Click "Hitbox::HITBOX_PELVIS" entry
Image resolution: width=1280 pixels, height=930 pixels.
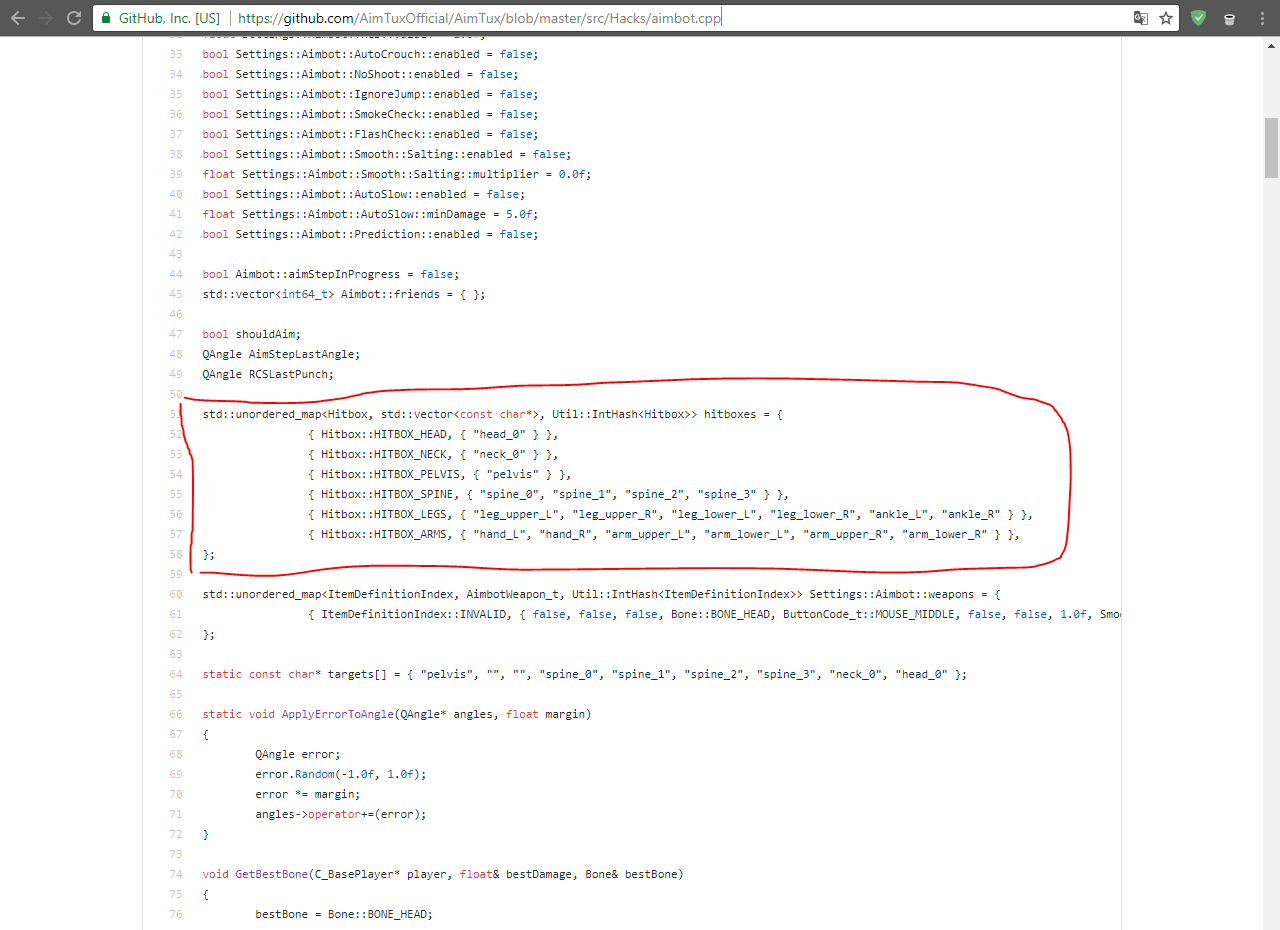(390, 474)
